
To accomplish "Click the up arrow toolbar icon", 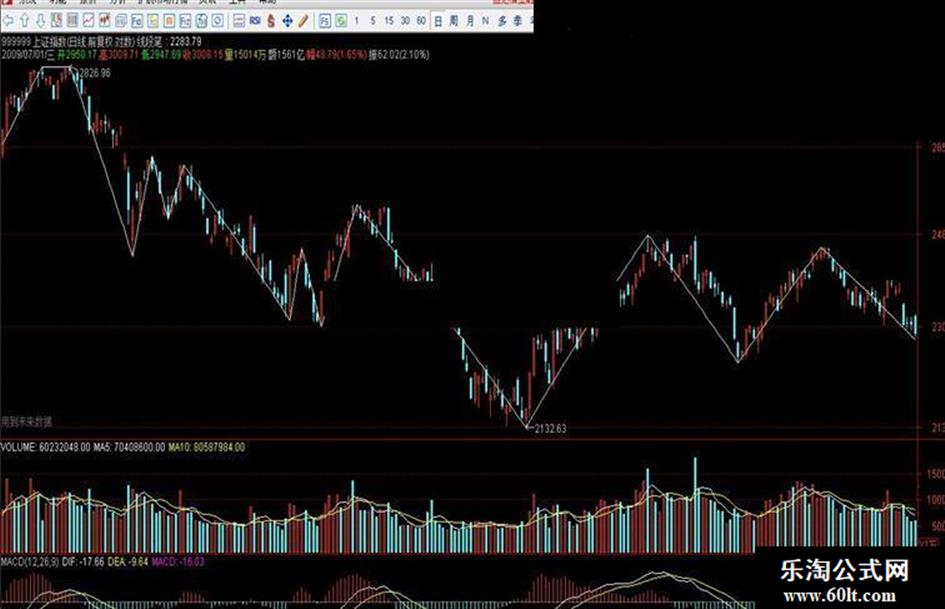I will (25, 21).
